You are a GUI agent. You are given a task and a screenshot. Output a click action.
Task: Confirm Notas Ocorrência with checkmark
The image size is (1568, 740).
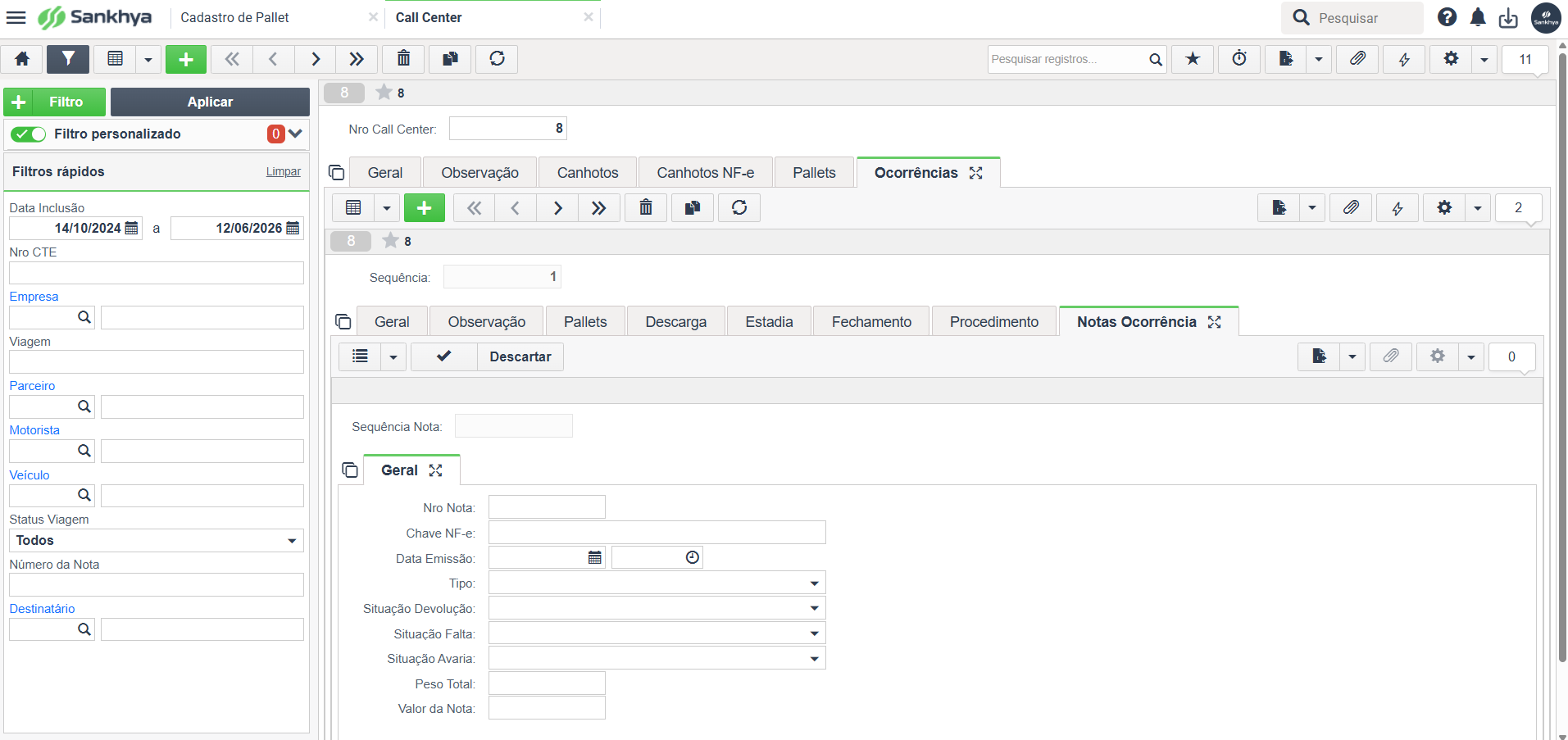click(x=443, y=356)
